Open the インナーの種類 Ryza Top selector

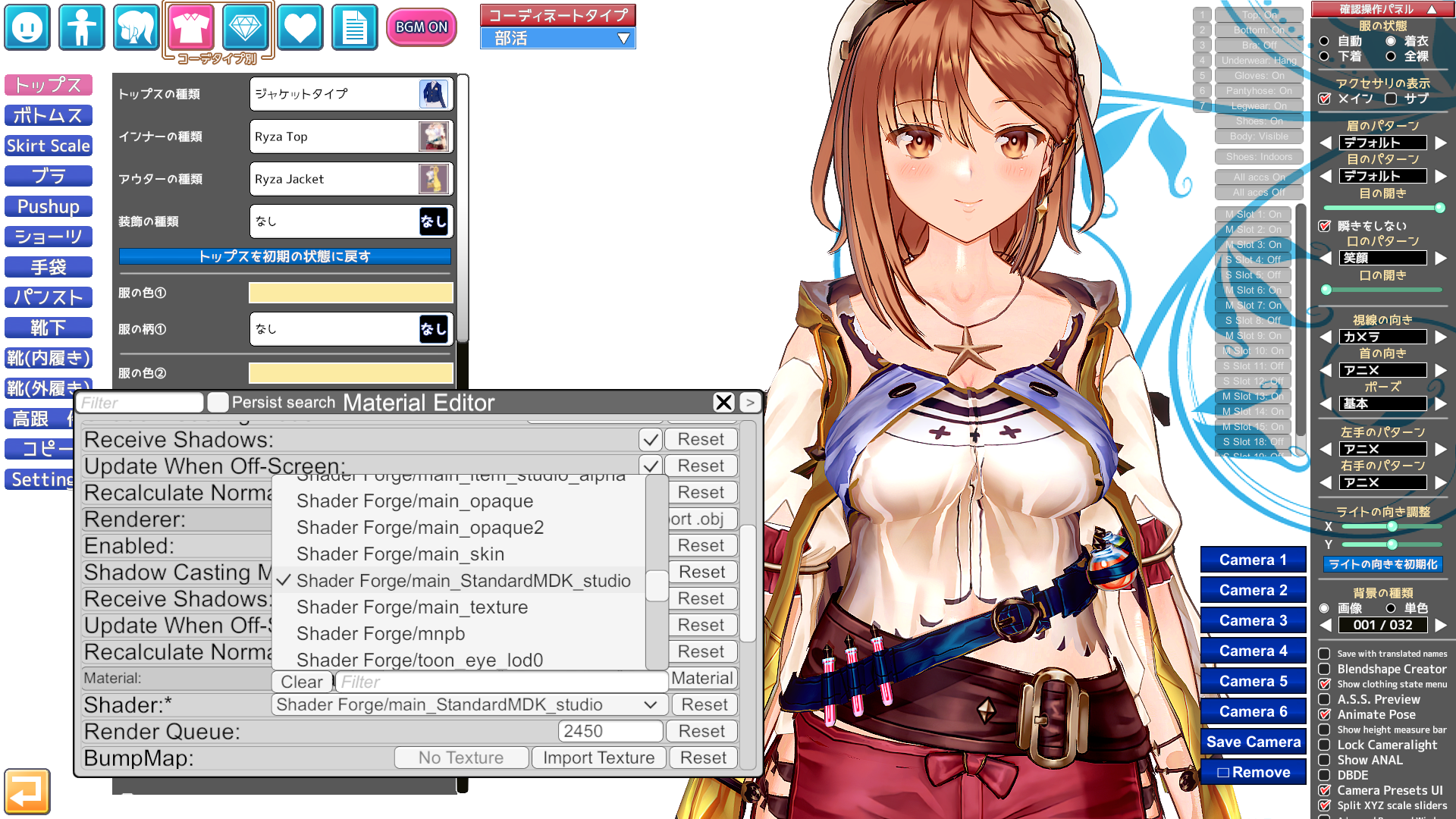click(x=352, y=136)
